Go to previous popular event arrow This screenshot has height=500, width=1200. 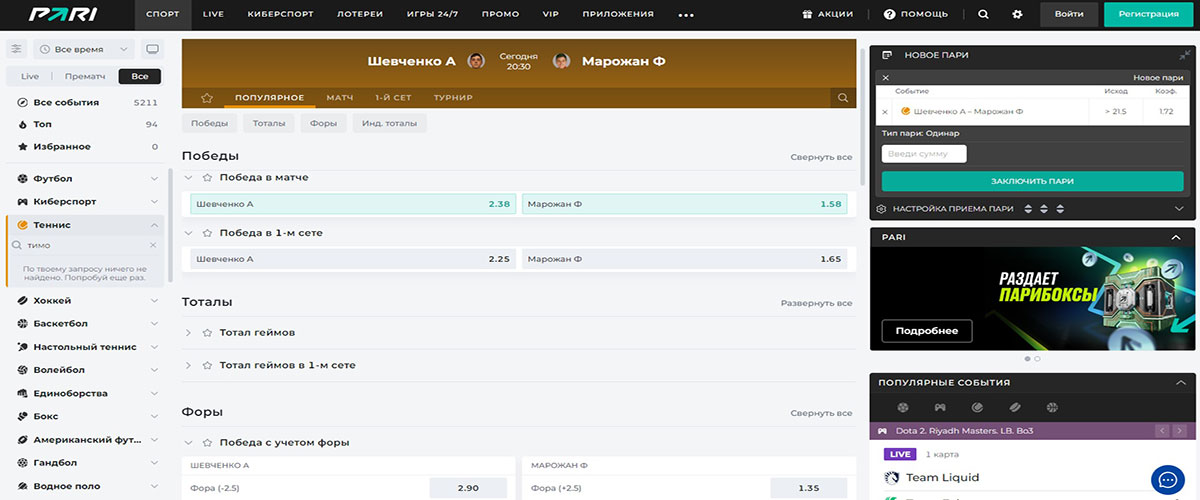[1162, 431]
